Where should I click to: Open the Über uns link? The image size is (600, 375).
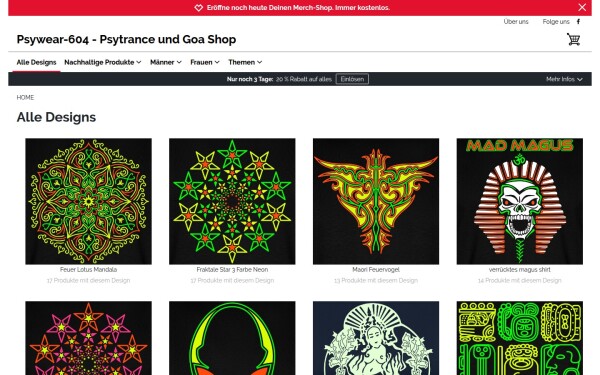(x=516, y=21)
